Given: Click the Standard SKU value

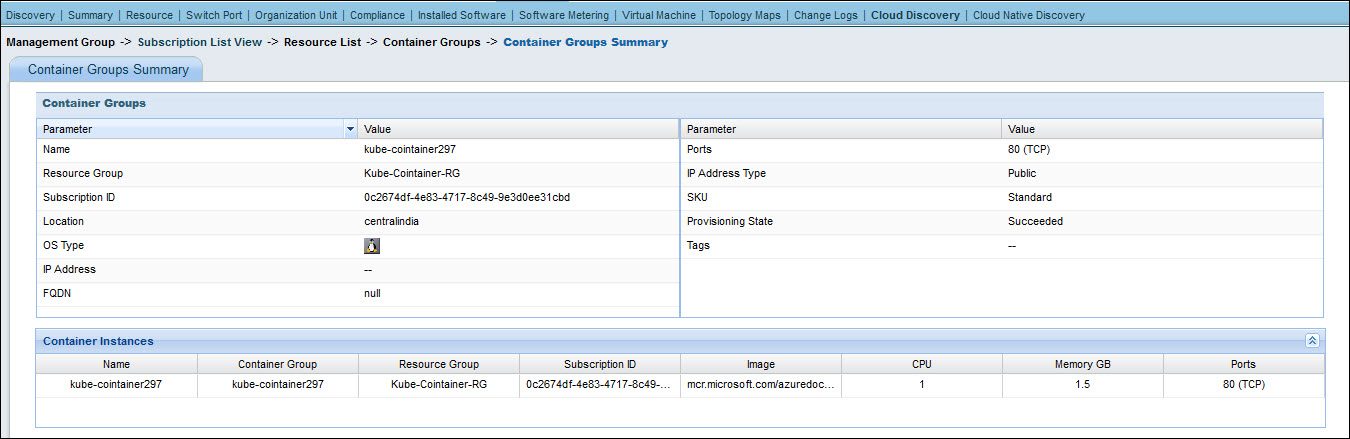Looking at the screenshot, I should [1030, 197].
